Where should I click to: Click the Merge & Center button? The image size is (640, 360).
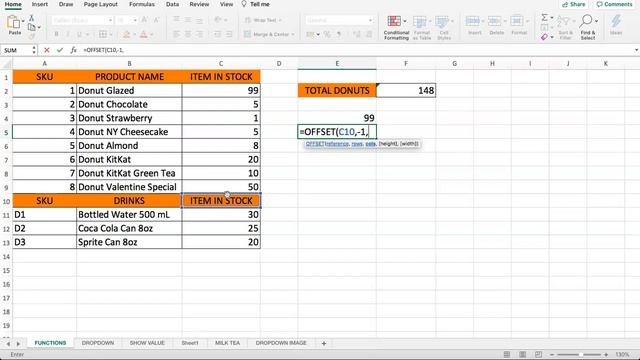269,34
